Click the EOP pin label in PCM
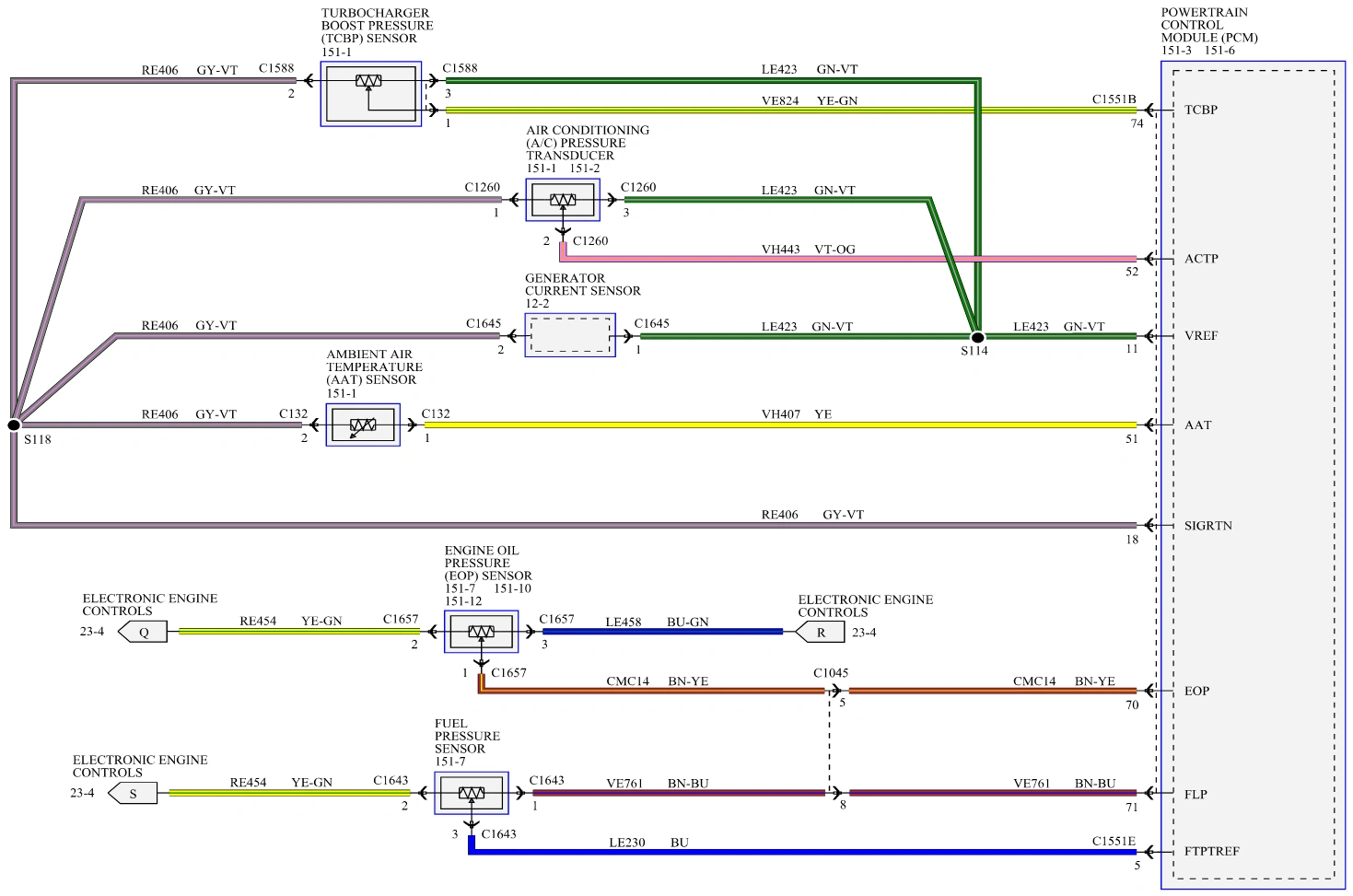Screen dimensions: 1353x896 coord(1196,691)
